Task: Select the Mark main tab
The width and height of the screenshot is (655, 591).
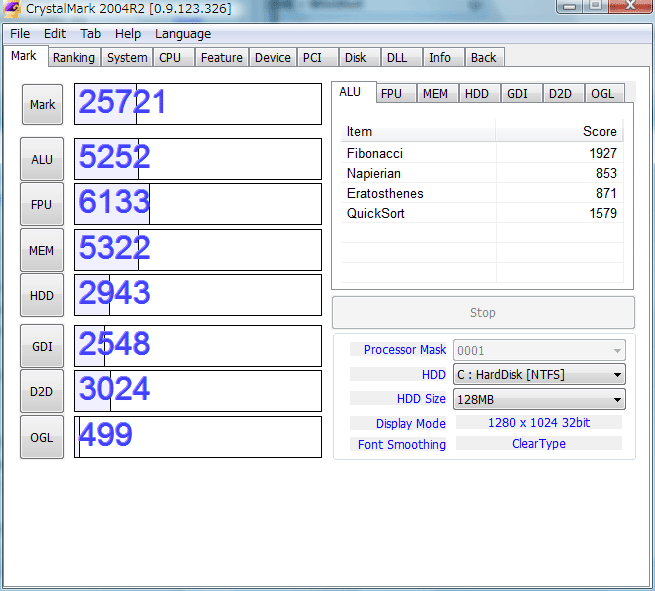Action: (x=24, y=56)
